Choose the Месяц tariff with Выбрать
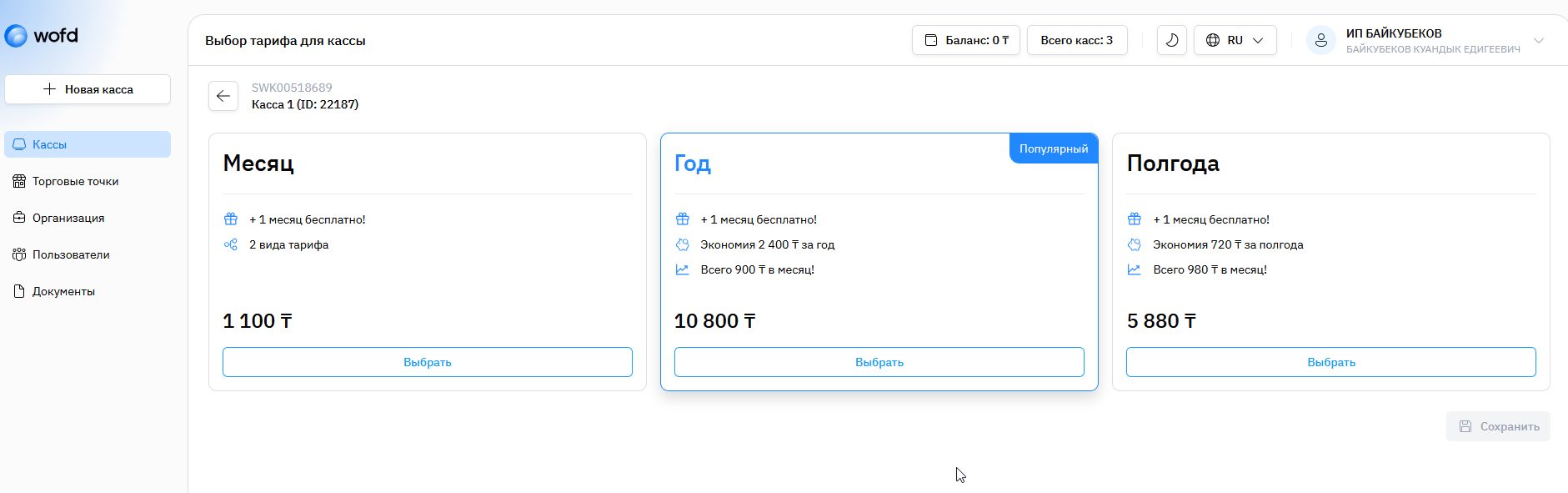1568x493 pixels. (x=427, y=362)
